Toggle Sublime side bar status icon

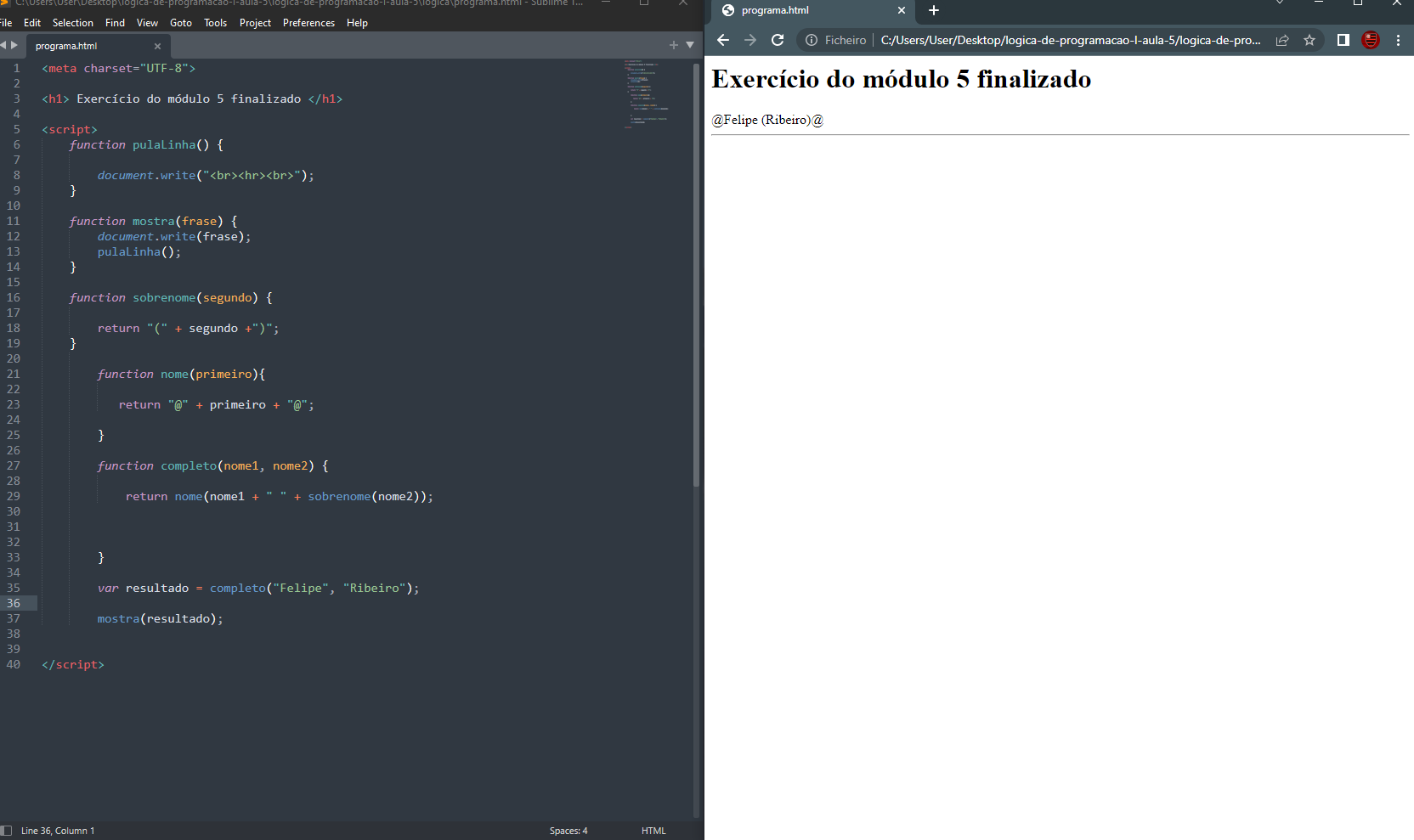click(7, 831)
